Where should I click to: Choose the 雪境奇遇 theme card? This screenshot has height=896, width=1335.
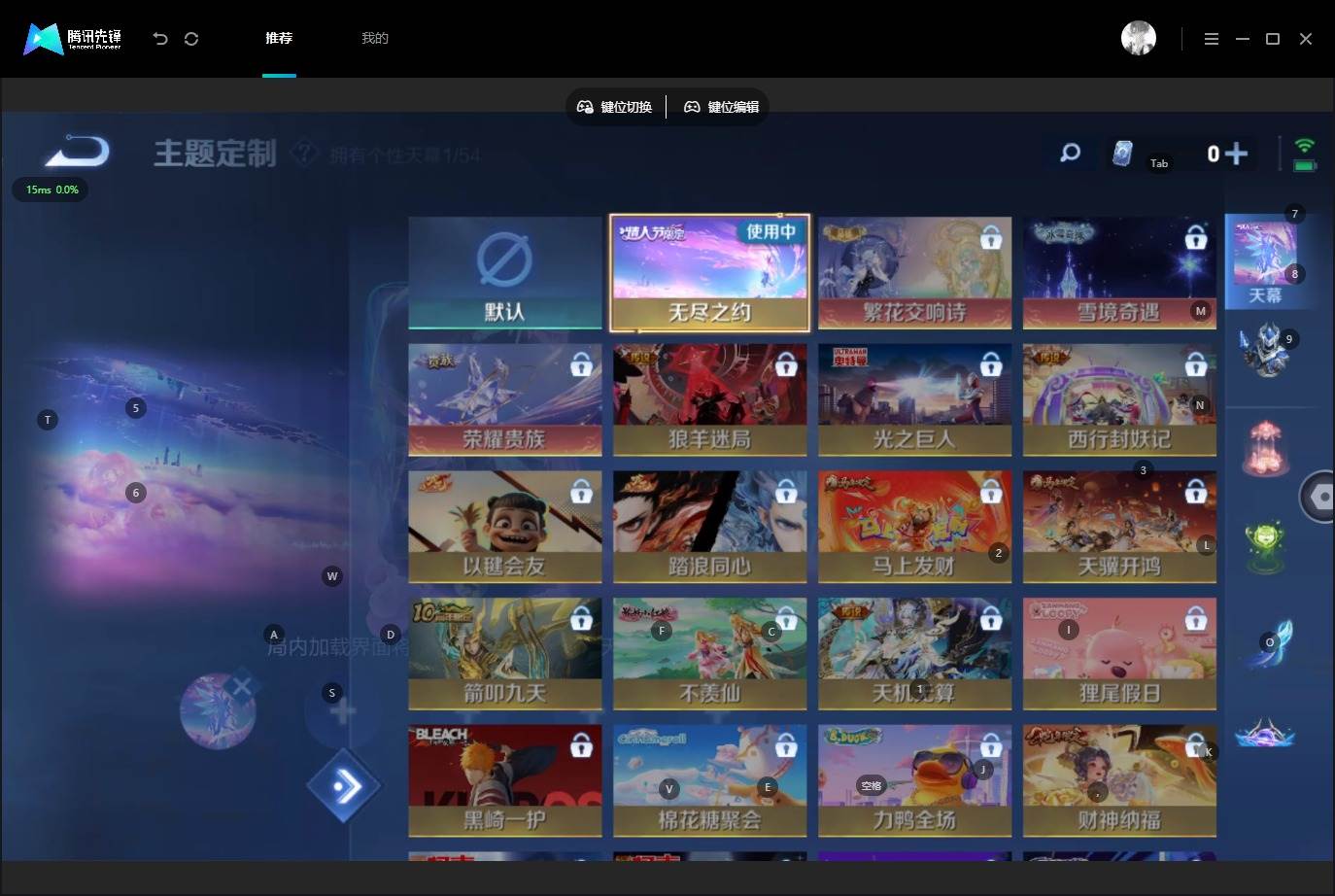1119,272
